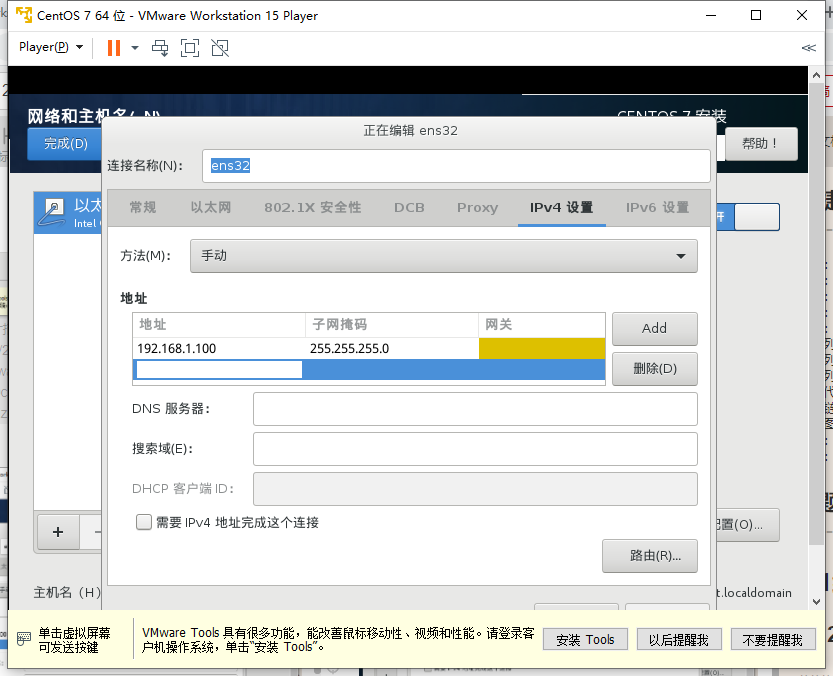The image size is (833, 676).
Task: Click the new address entry field
Action: point(219,369)
